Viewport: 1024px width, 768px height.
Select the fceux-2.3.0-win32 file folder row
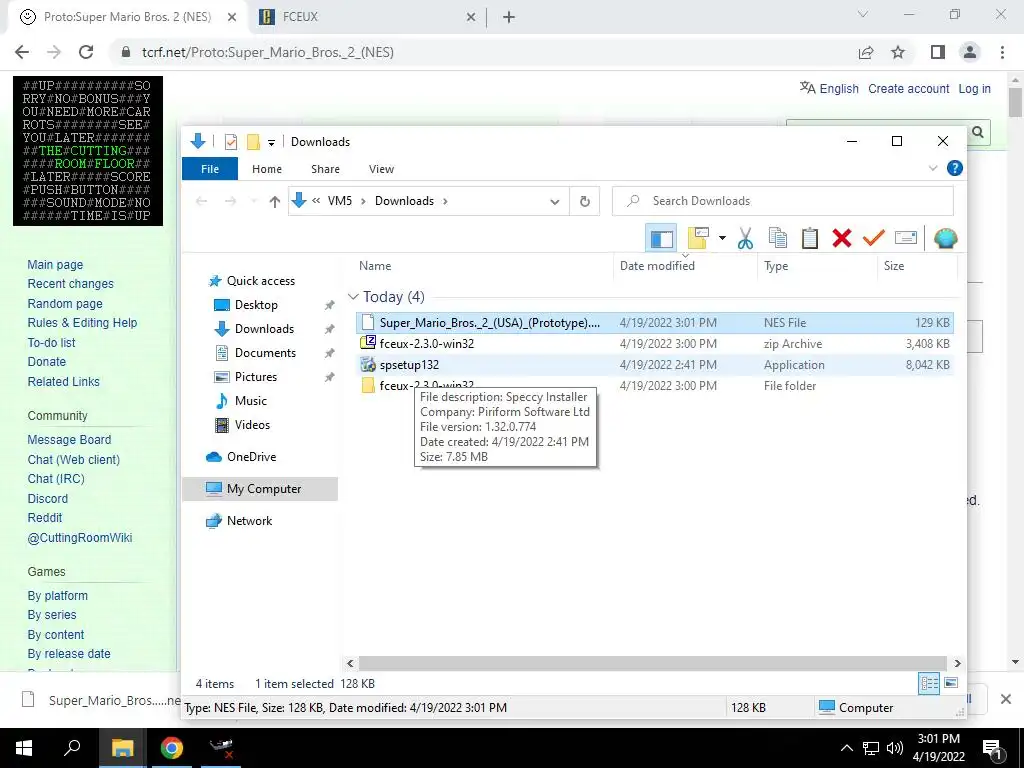tap(655, 386)
